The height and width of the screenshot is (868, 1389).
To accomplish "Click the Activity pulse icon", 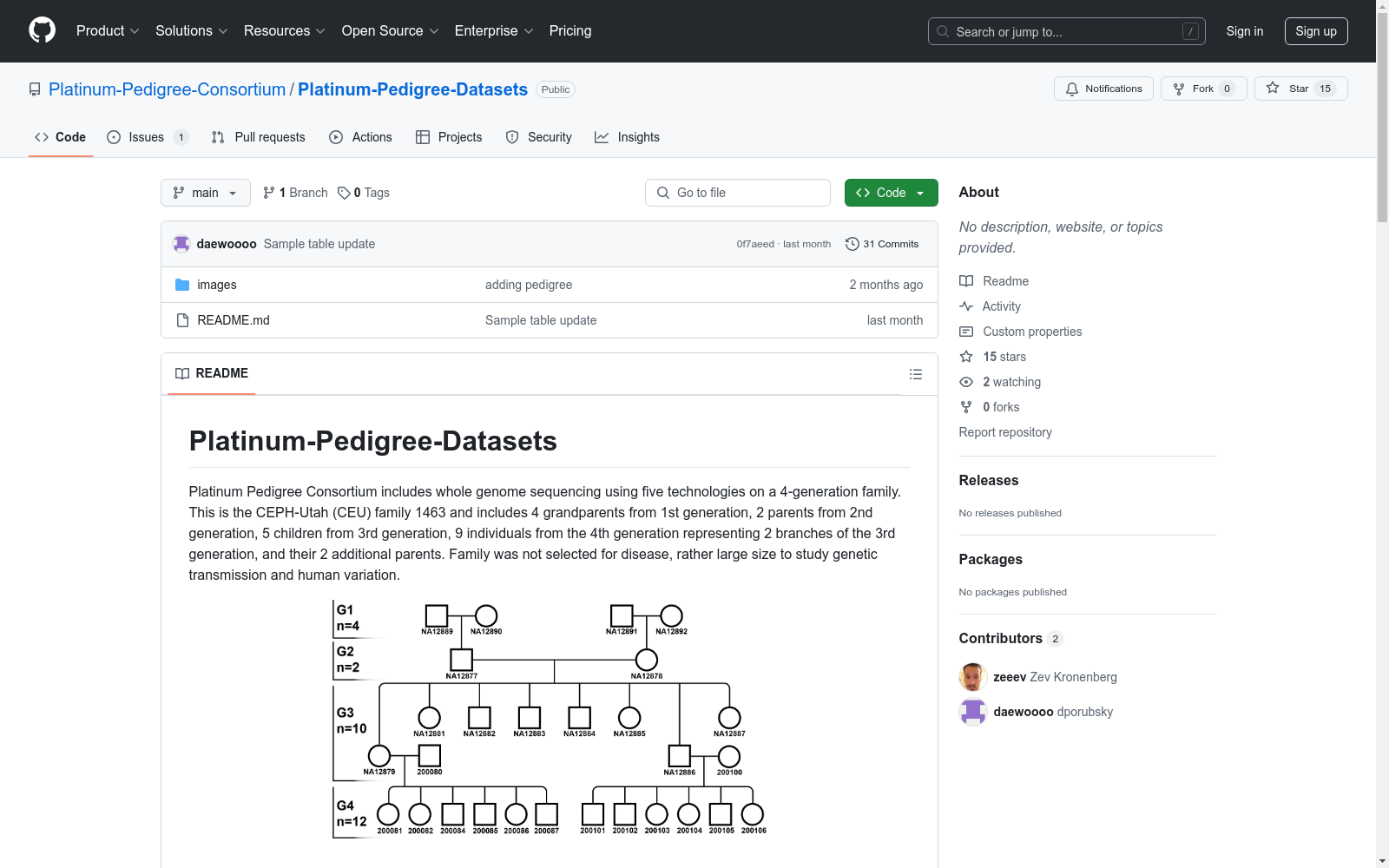I will tap(966, 306).
